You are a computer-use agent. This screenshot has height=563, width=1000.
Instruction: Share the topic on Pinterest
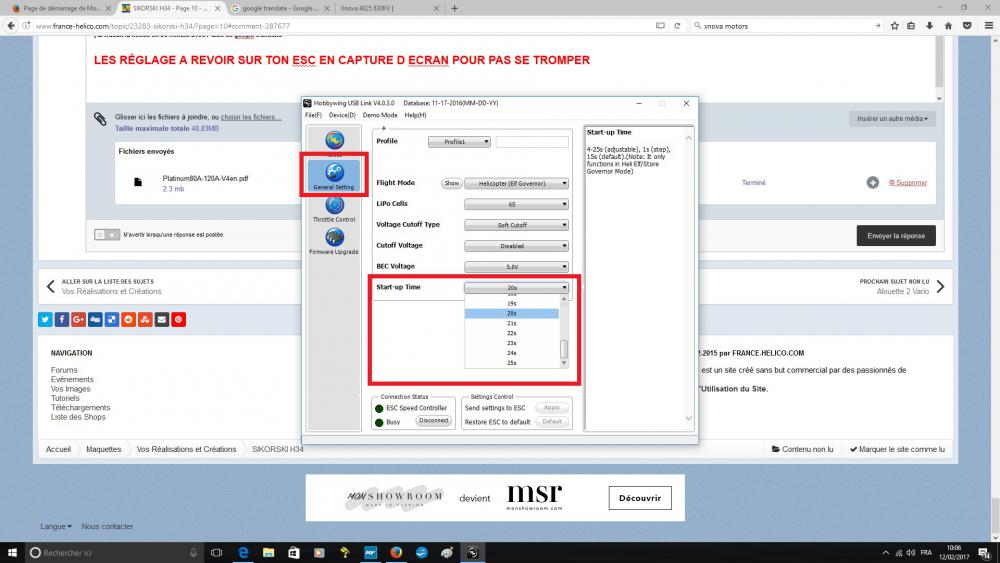click(x=179, y=319)
